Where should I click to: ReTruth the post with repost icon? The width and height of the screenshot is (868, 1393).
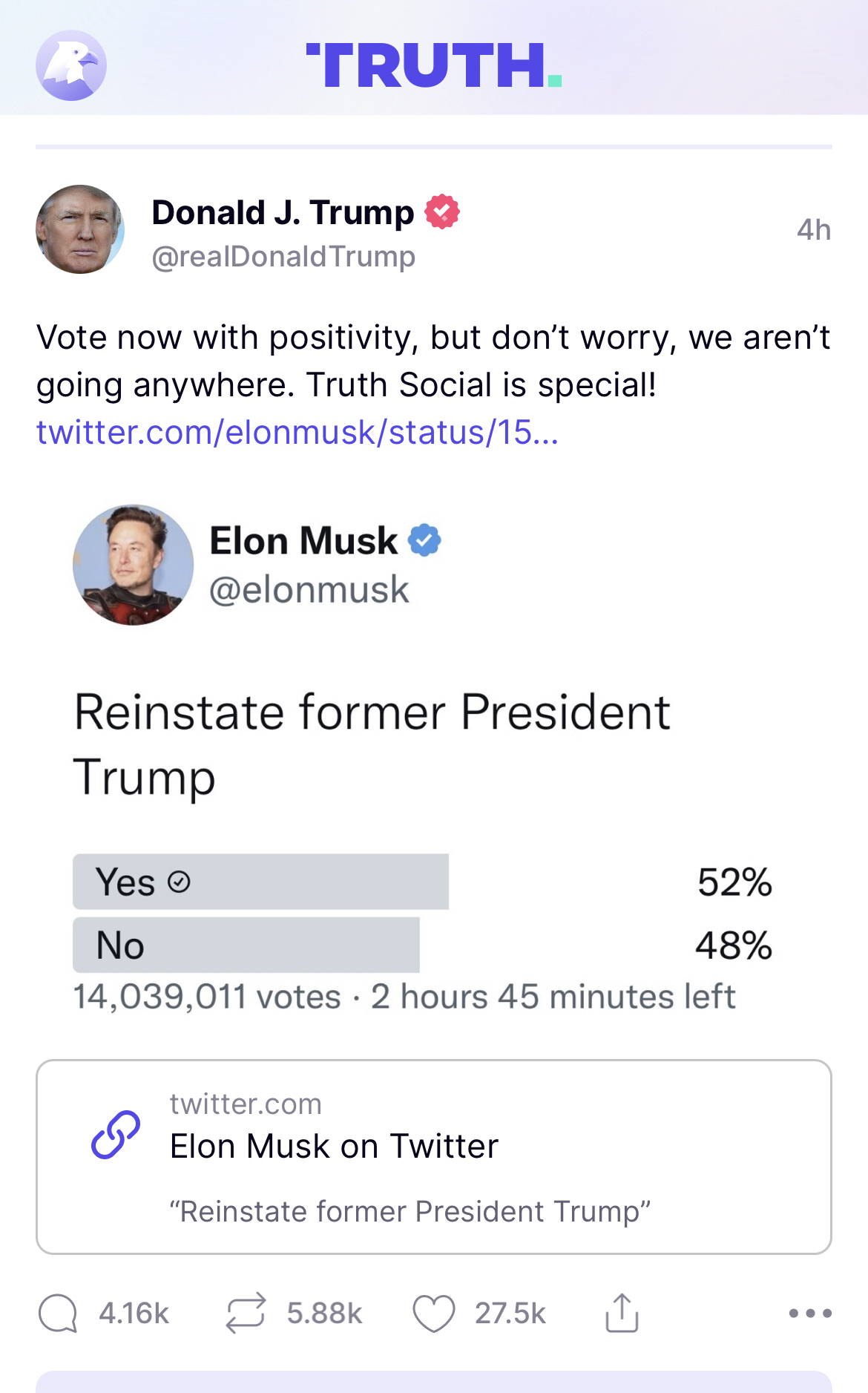coord(246,1313)
